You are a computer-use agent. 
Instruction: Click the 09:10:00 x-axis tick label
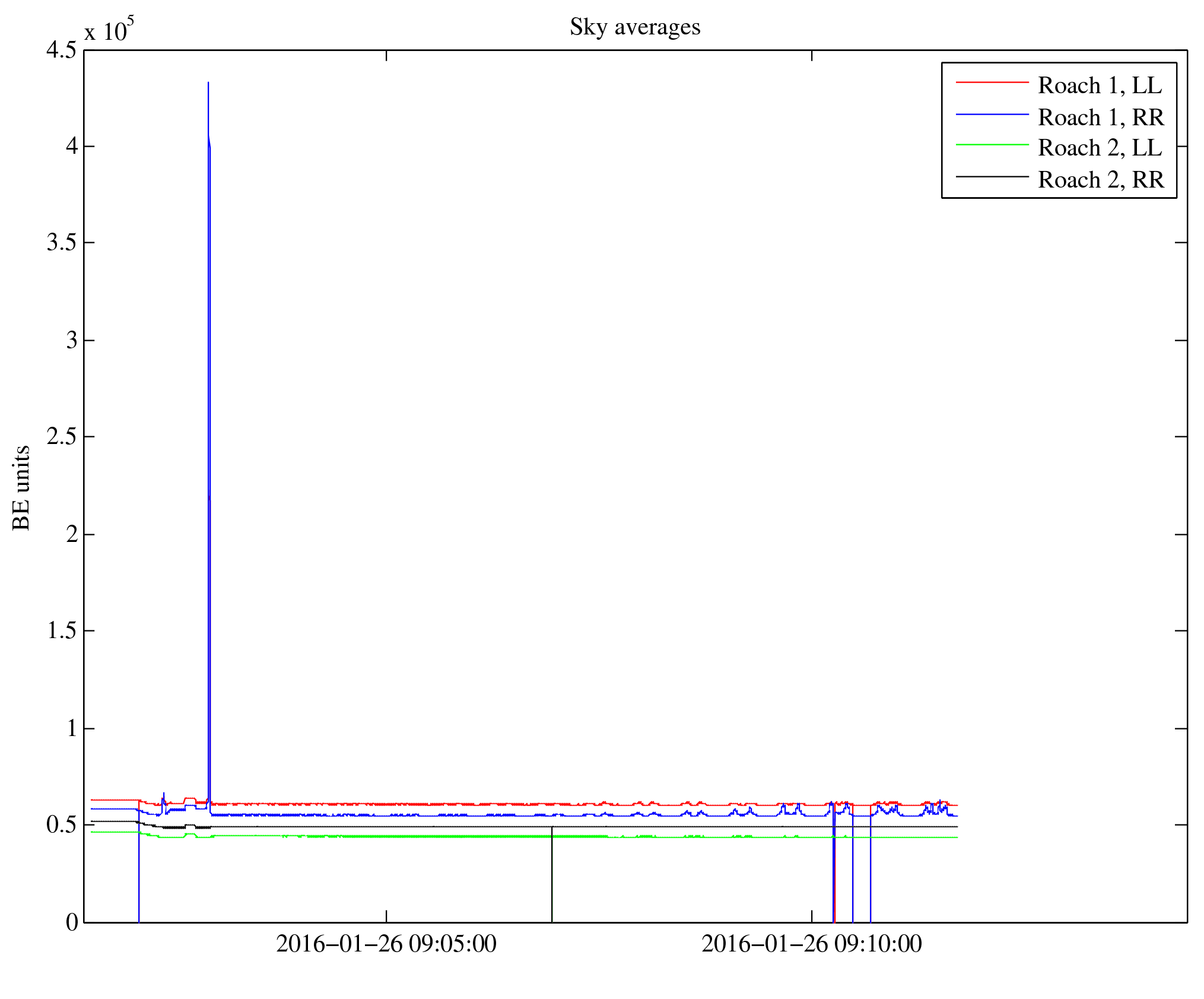[x=812, y=944]
